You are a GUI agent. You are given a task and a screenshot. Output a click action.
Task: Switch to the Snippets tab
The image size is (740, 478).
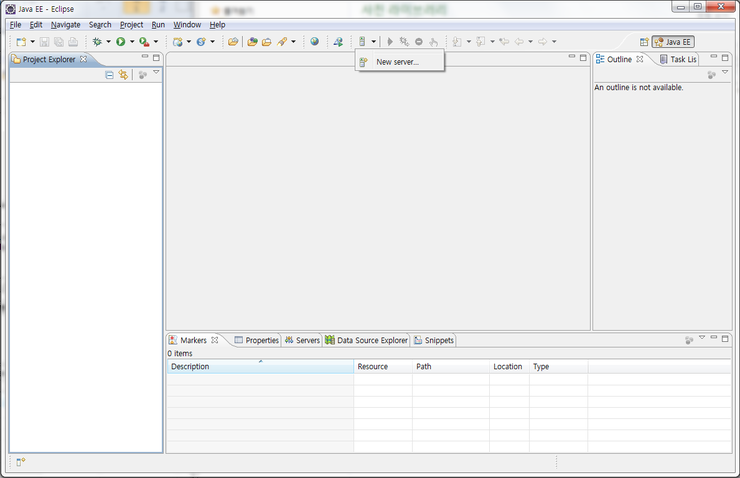coord(434,340)
